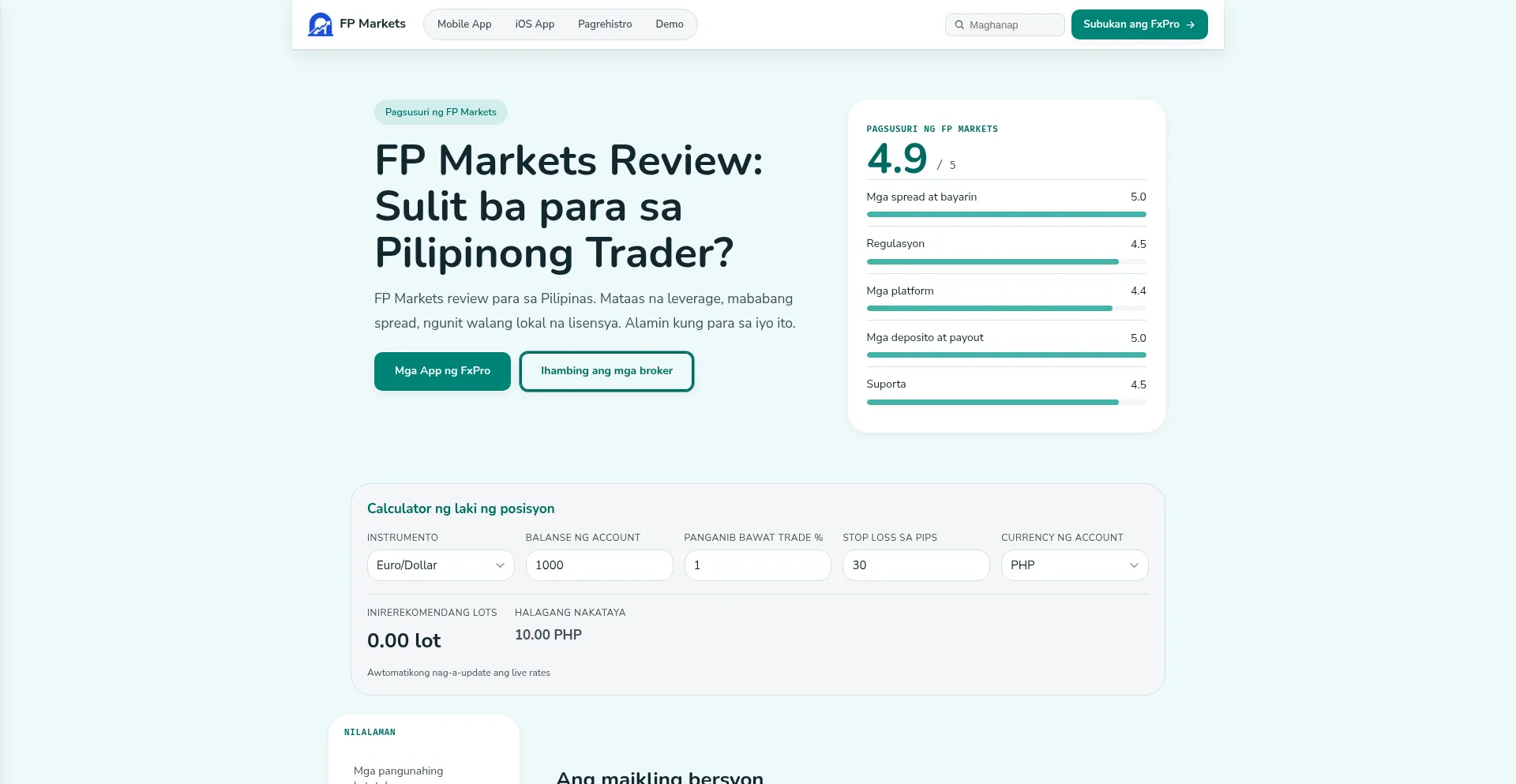Click the Panganib bawat trade % field
The height and width of the screenshot is (784, 1516).
pos(758,565)
